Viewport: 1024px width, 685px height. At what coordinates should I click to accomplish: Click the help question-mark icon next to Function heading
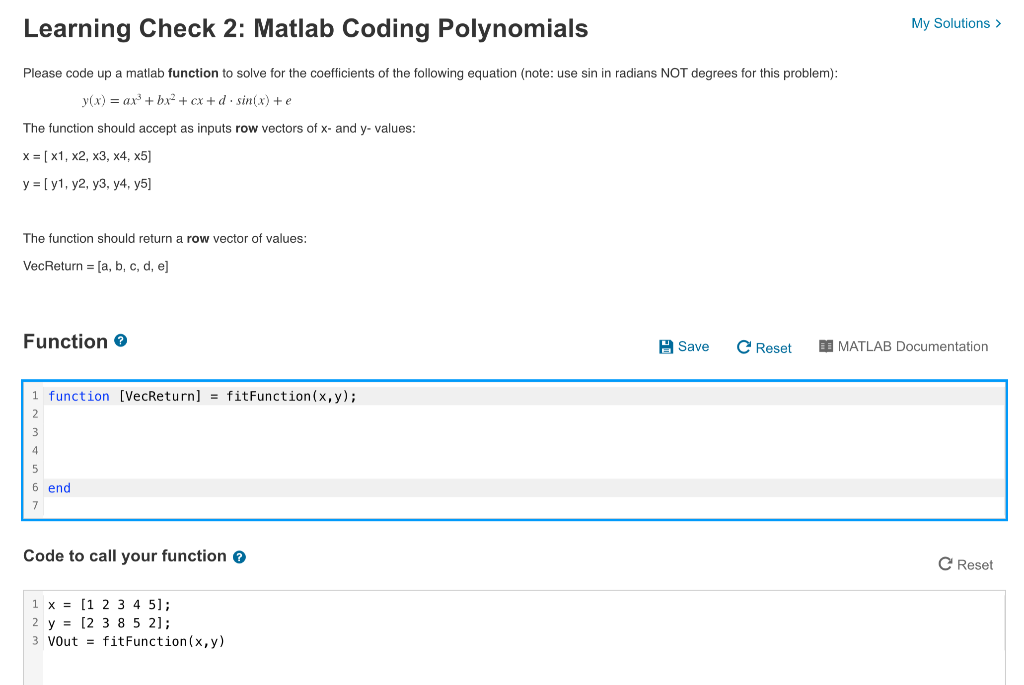[x=120, y=340]
